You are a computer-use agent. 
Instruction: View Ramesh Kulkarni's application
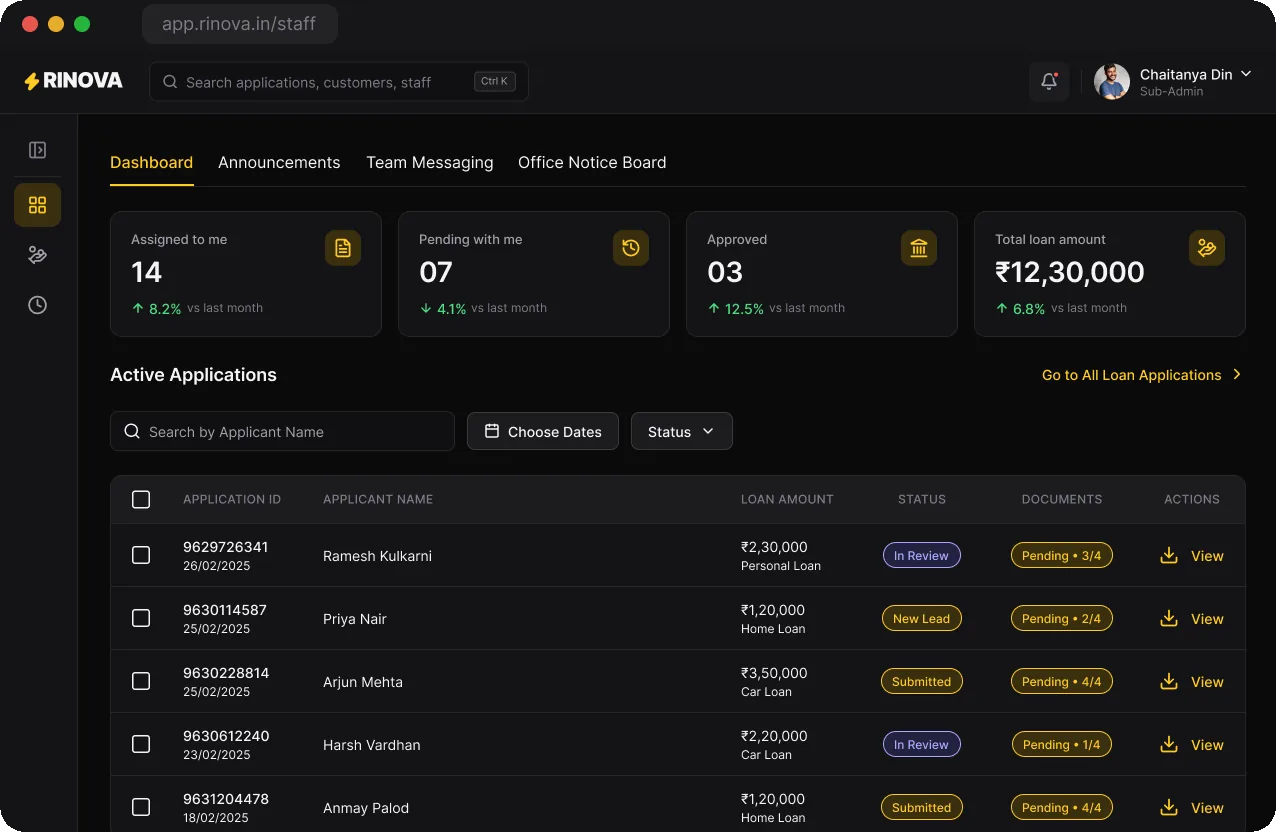point(1207,556)
